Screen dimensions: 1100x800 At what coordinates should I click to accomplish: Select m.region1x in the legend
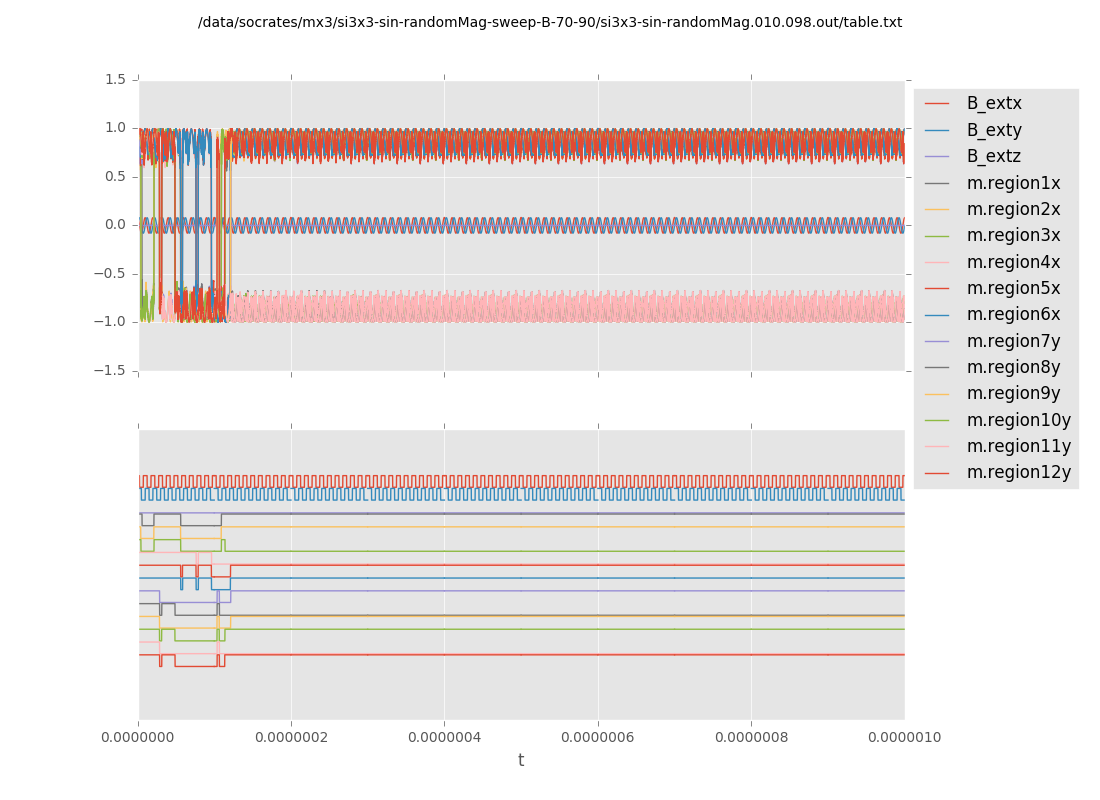[1013, 183]
